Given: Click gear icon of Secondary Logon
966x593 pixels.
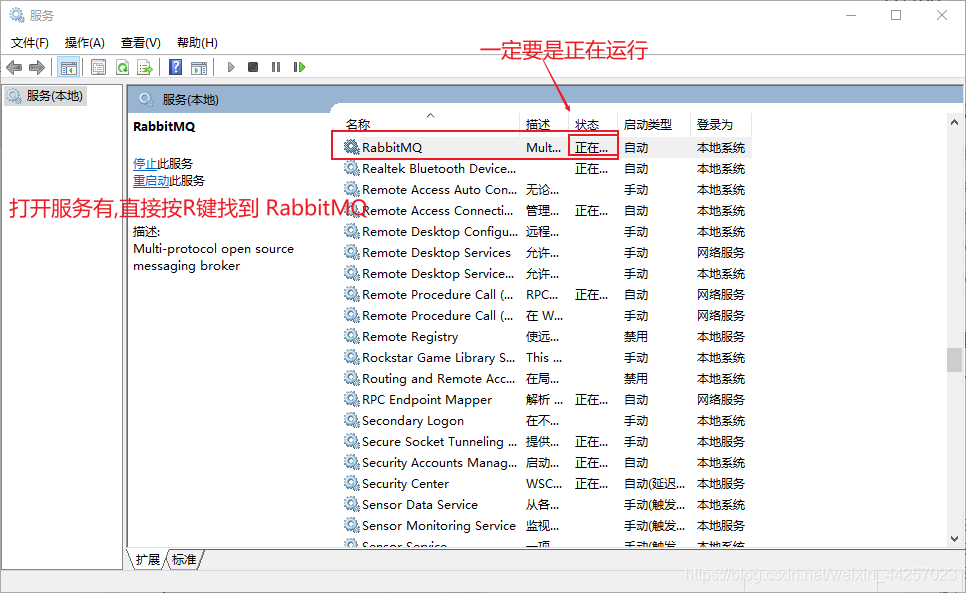Looking at the screenshot, I should (351, 420).
